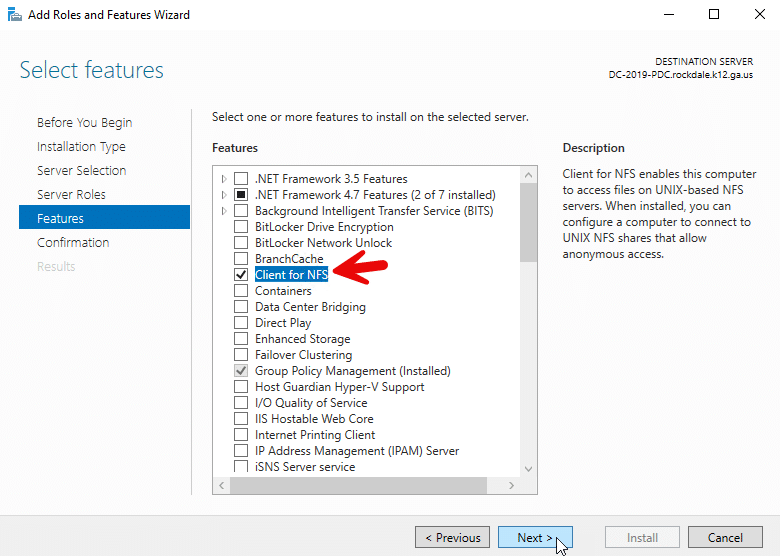Image resolution: width=780 pixels, height=556 pixels.
Task: Enable Enhanced Storage checkbox
Action: tap(241, 339)
